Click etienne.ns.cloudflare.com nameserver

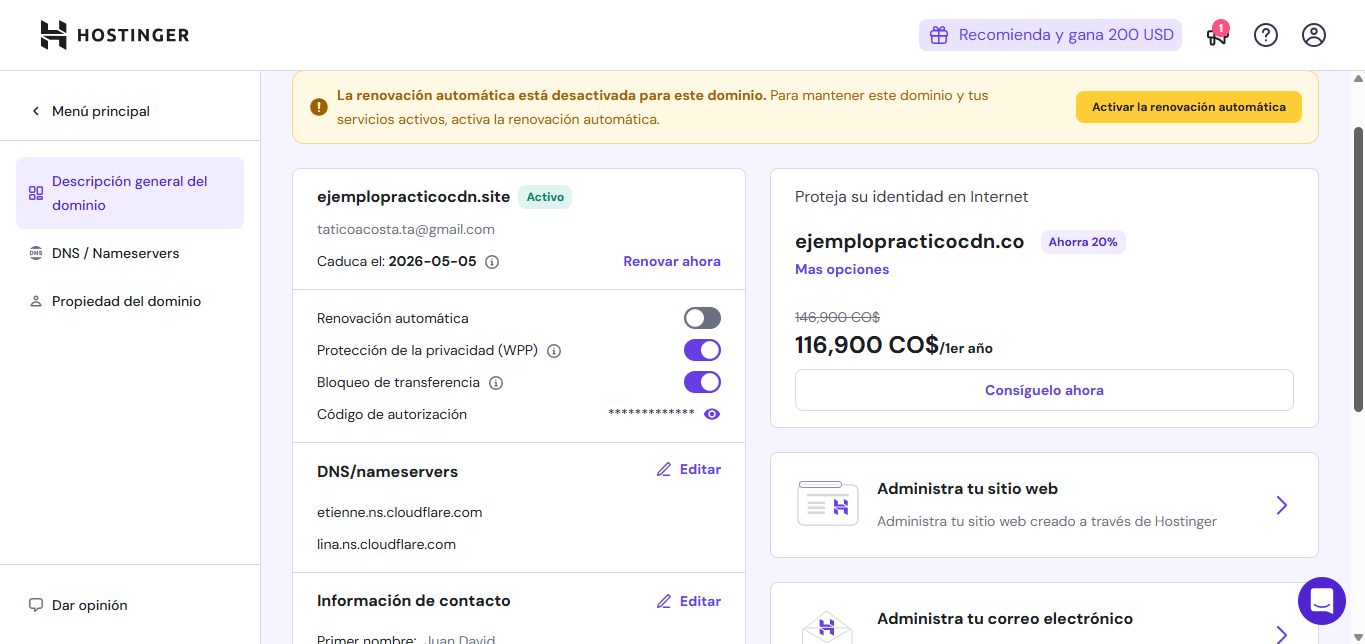click(x=400, y=512)
